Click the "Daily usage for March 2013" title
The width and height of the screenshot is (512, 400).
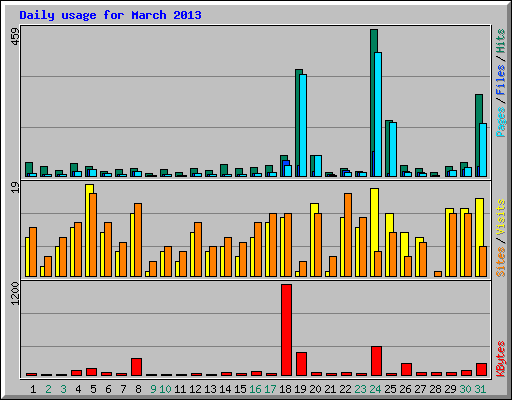[x=110, y=15]
